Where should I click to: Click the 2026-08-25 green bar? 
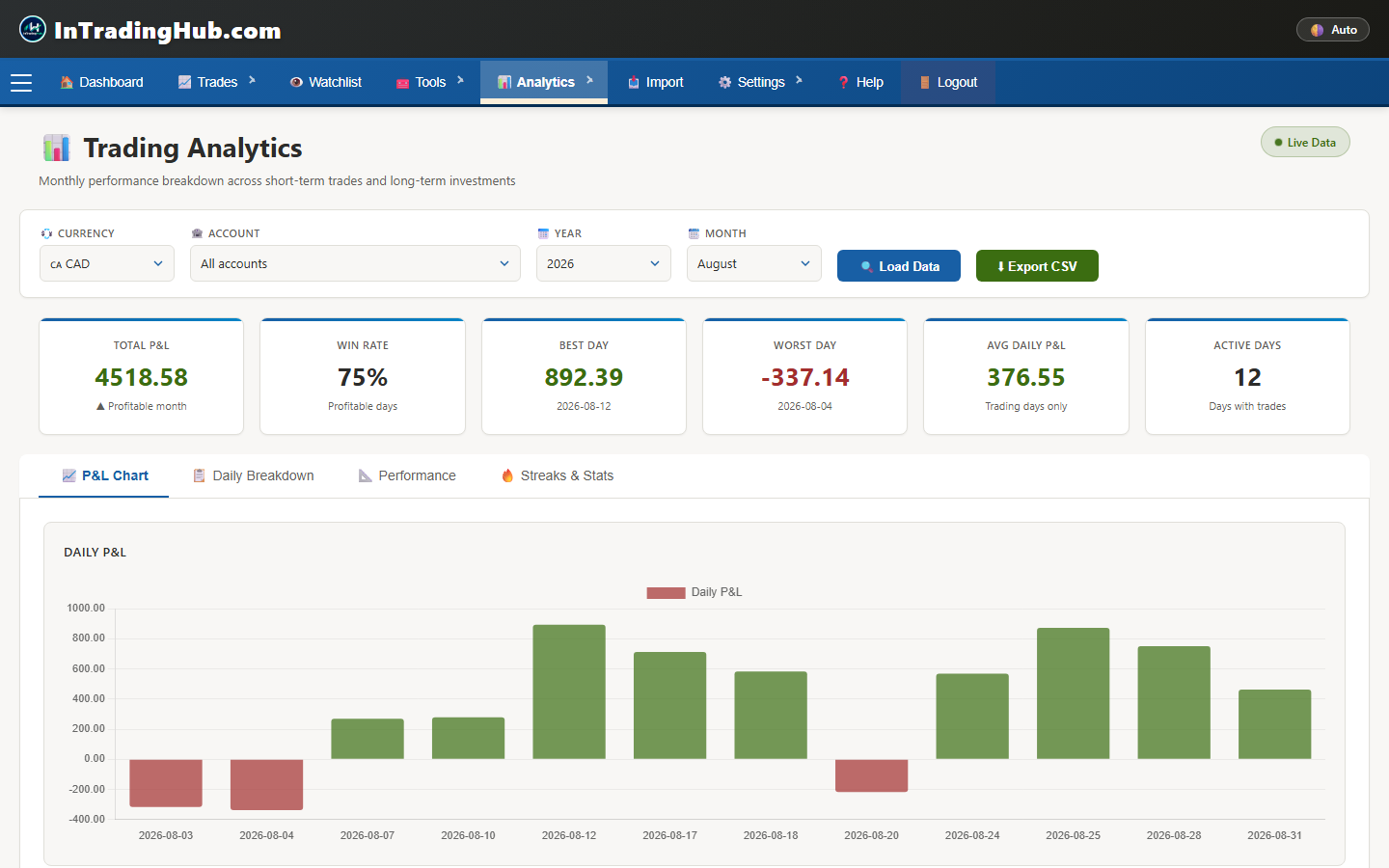point(1074,693)
